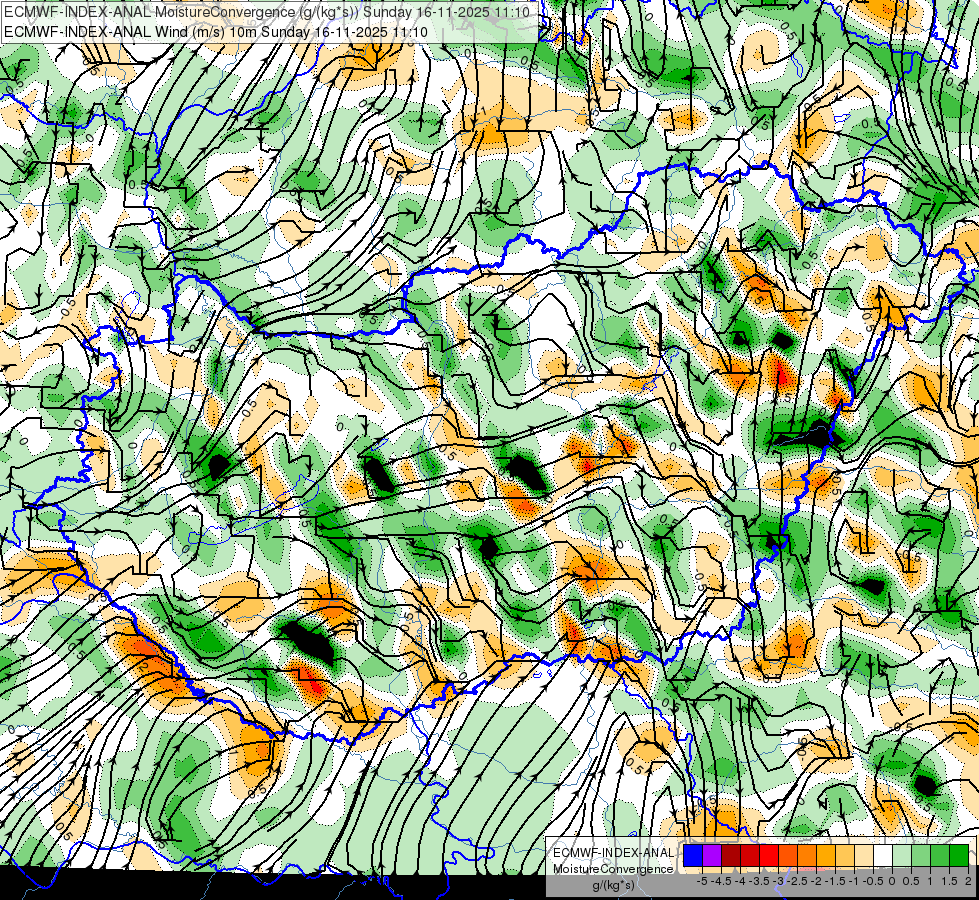Click the '-4' legend scale value
The image size is (979, 900).
point(740,881)
